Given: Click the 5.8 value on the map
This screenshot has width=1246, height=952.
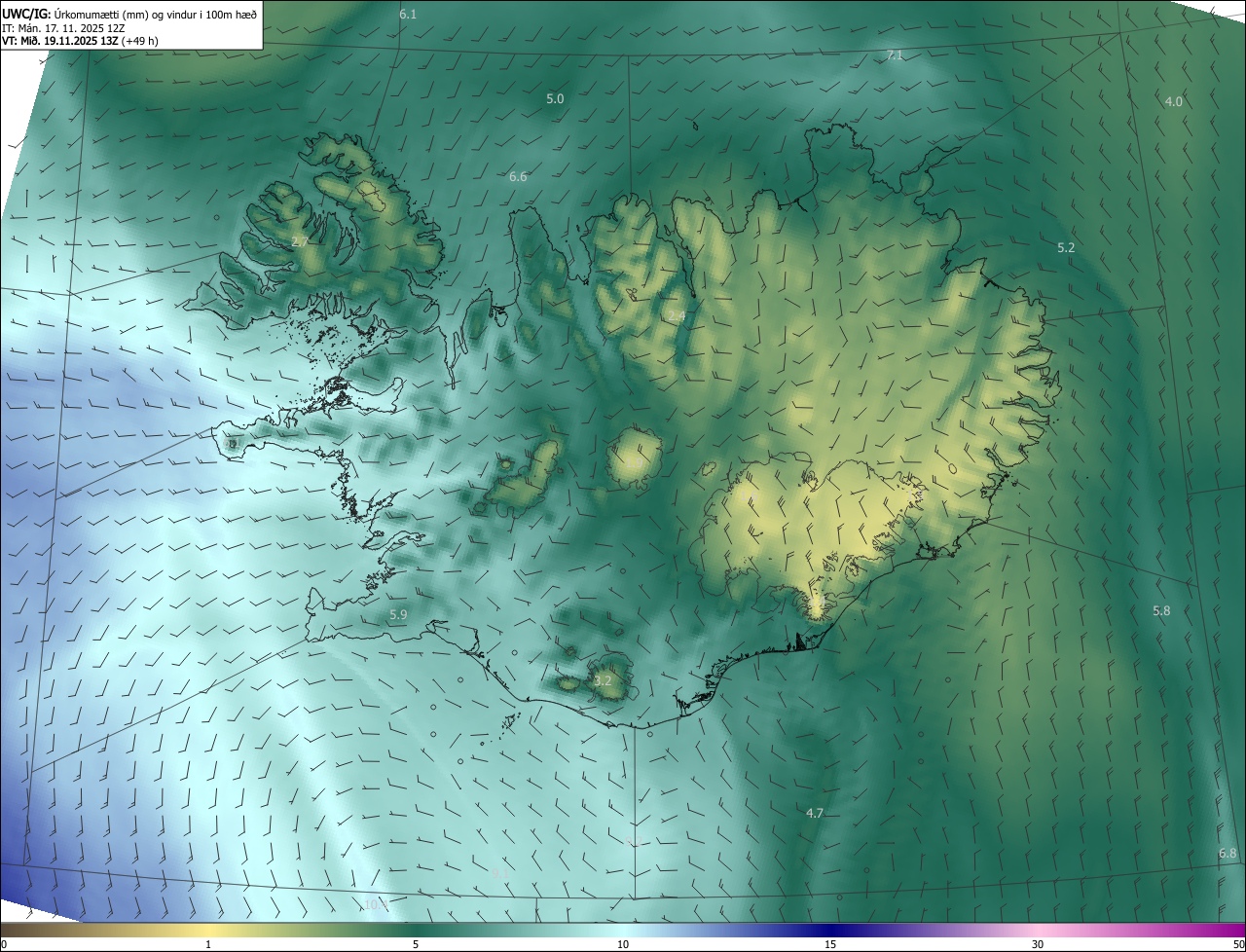Looking at the screenshot, I should (x=1161, y=610).
